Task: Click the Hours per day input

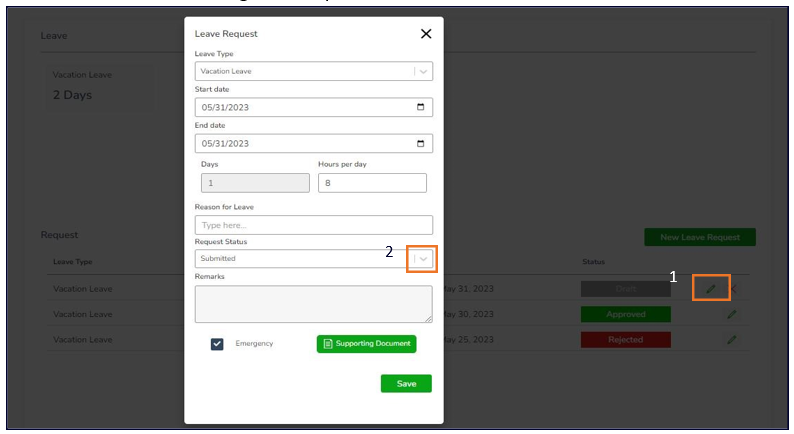Action: pos(372,183)
